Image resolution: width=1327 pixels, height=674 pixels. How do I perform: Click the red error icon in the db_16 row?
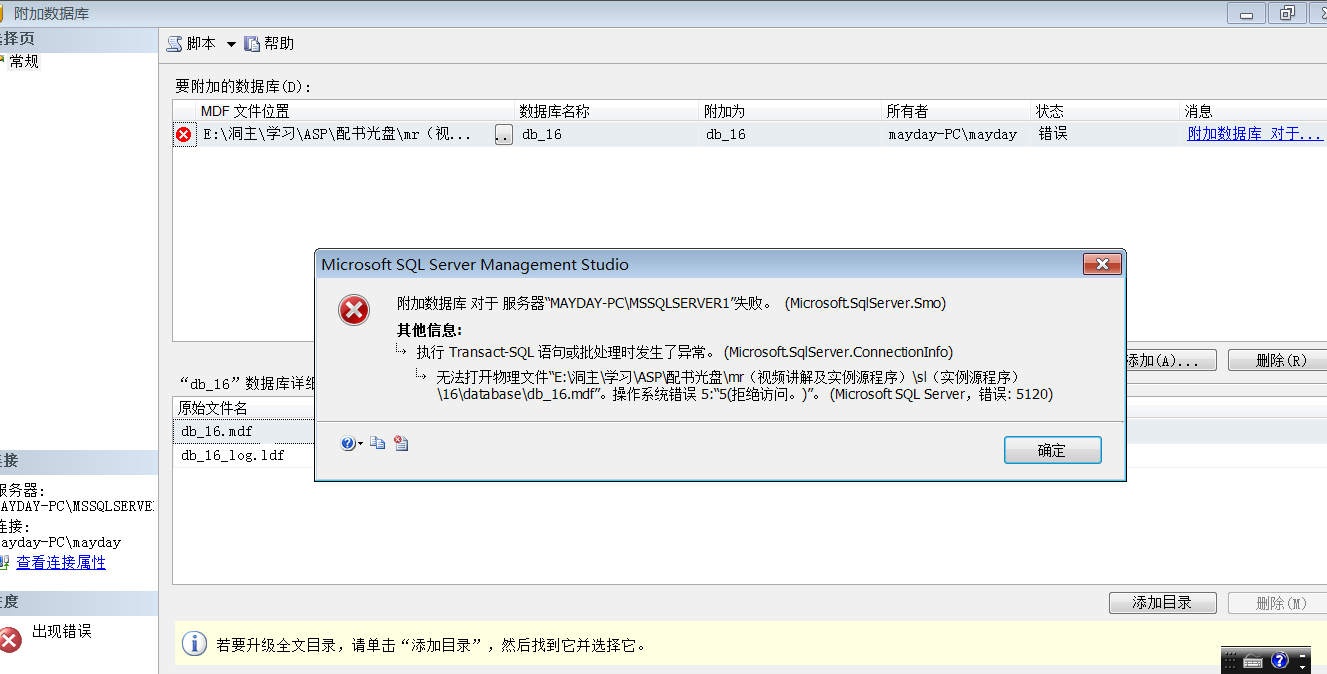click(x=184, y=134)
